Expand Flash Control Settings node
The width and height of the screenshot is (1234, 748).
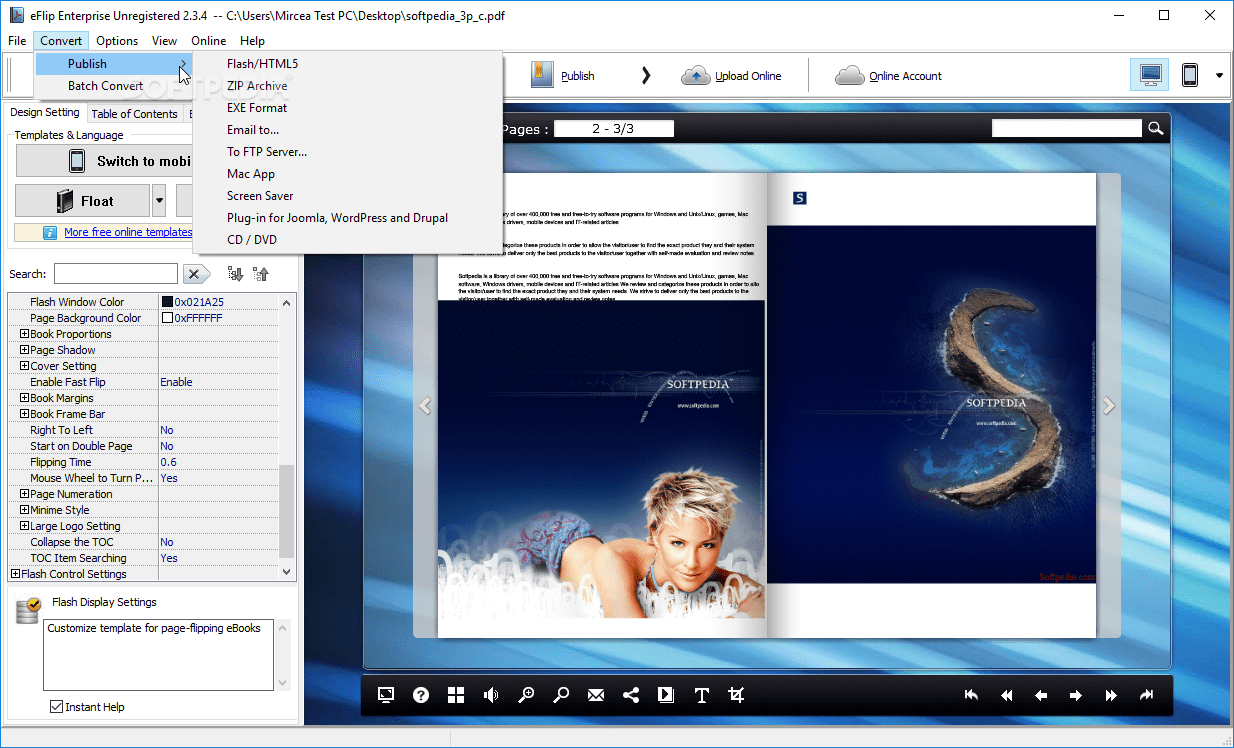click(15, 574)
